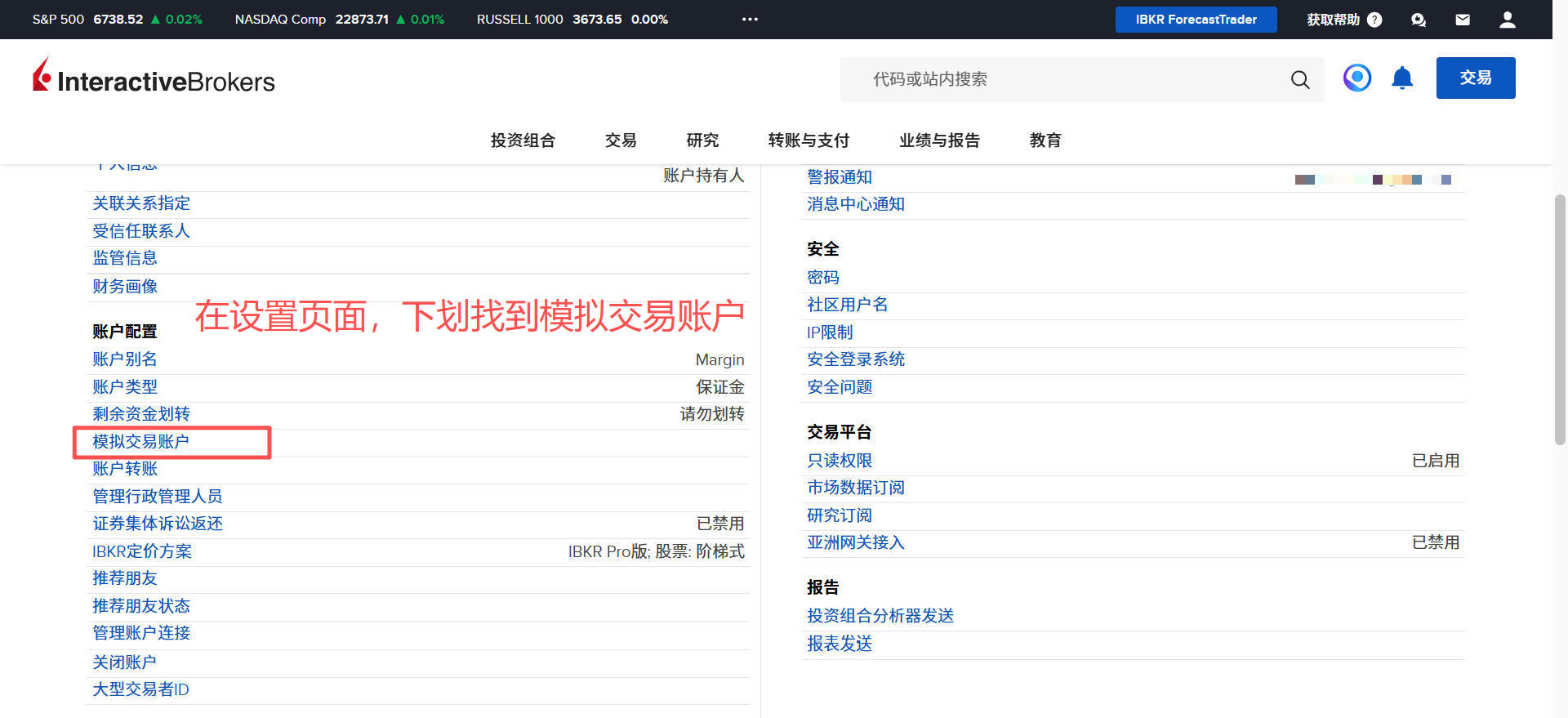Screen dimensions: 1568x718
Task: Open the 研究 menu
Action: point(702,140)
